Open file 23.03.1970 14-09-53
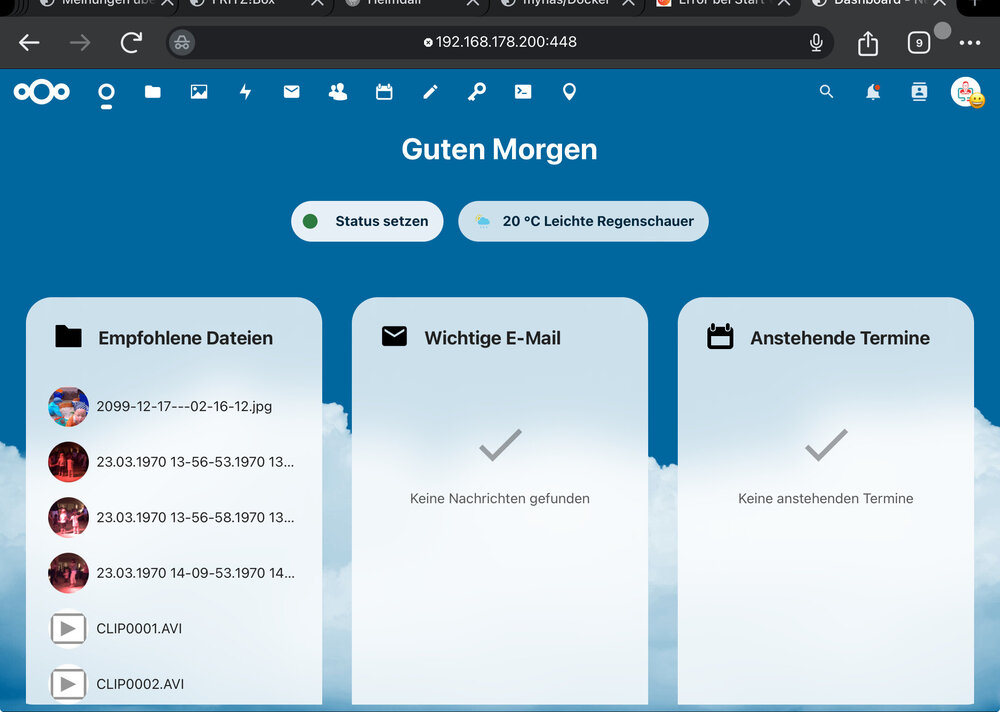The image size is (1000, 712). tap(173, 573)
